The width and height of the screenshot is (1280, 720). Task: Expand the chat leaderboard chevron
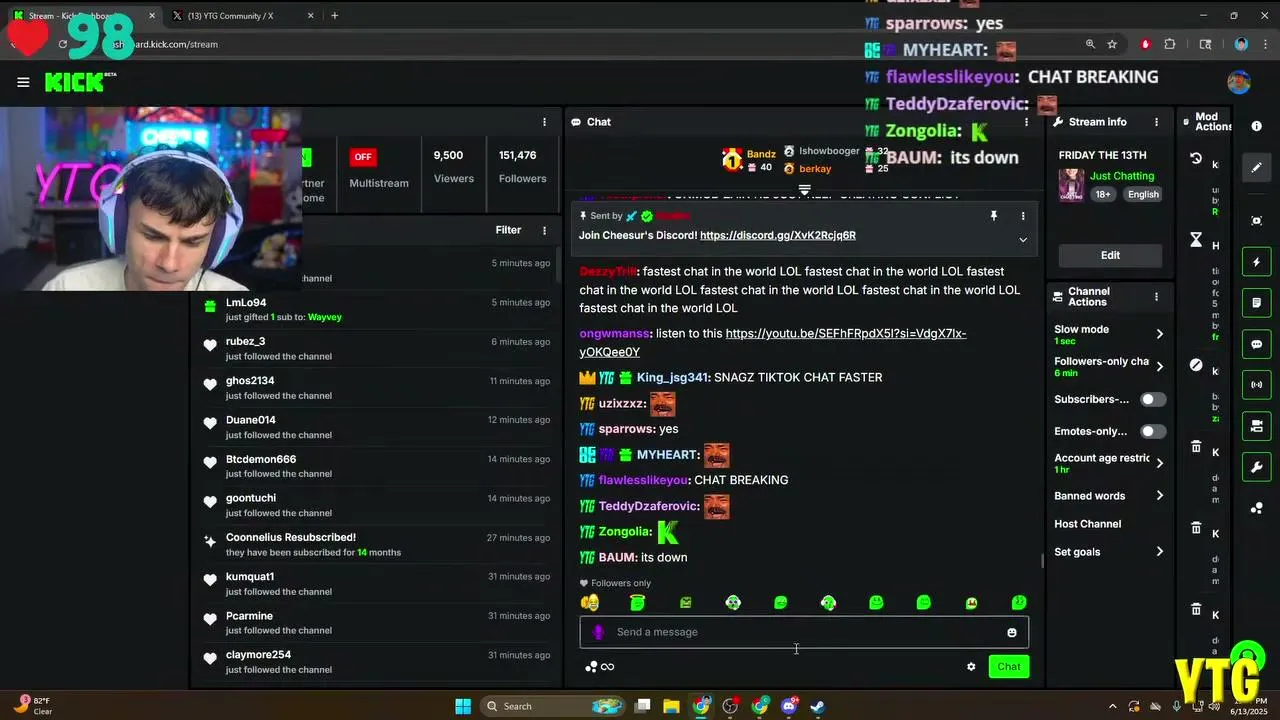tap(804, 189)
